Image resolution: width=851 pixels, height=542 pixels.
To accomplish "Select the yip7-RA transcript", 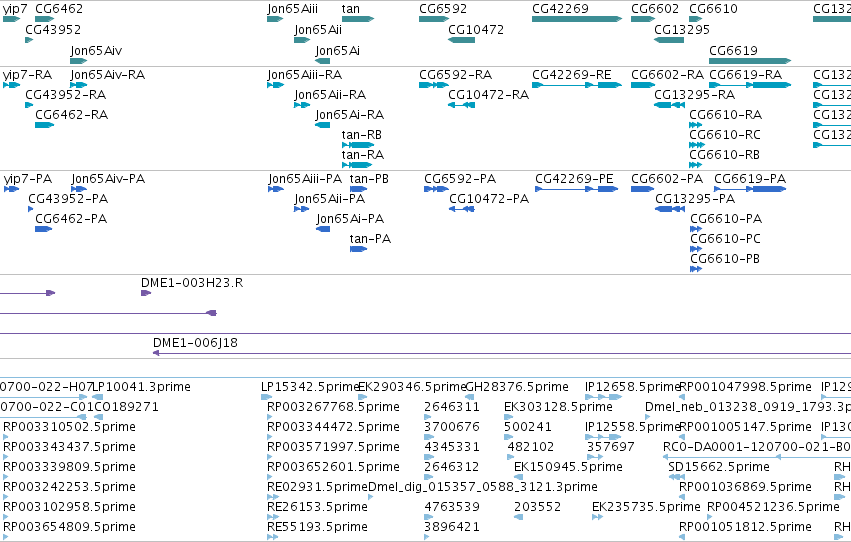I will click(x=11, y=85).
